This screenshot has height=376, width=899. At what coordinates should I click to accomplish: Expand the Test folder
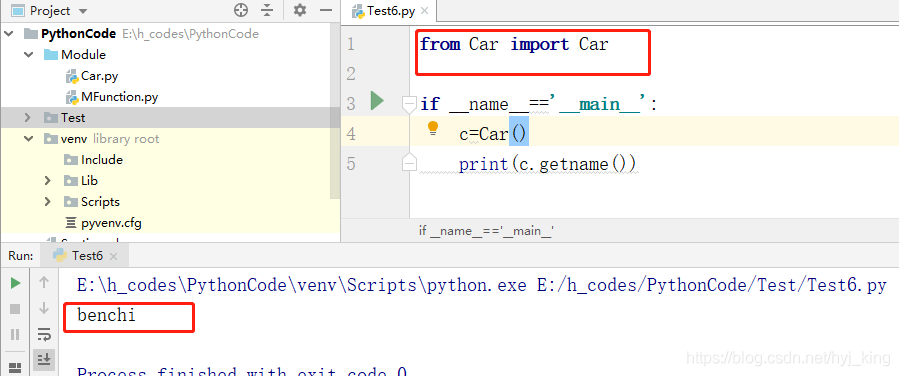28,118
